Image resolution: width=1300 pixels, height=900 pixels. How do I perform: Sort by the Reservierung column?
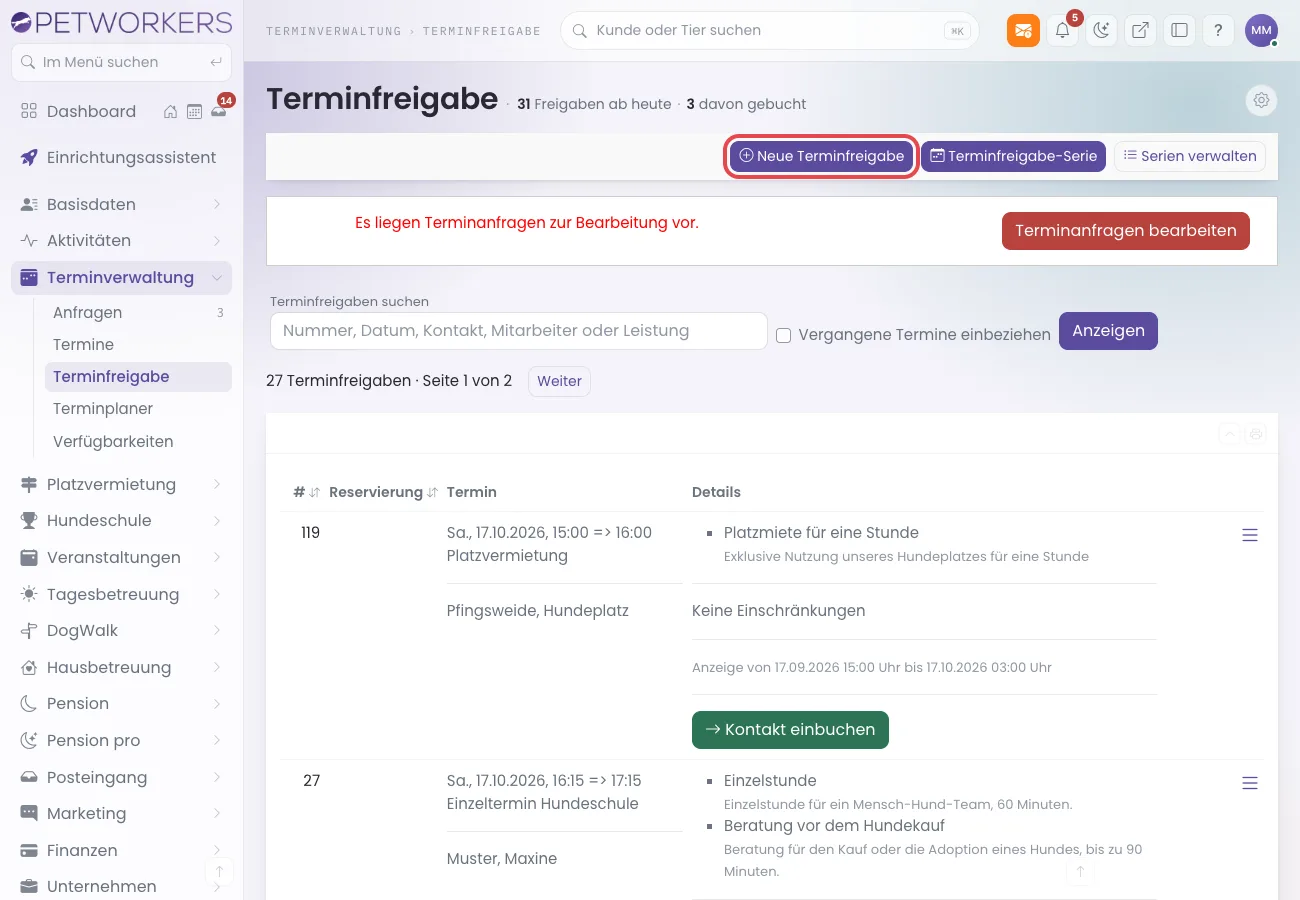coord(383,492)
